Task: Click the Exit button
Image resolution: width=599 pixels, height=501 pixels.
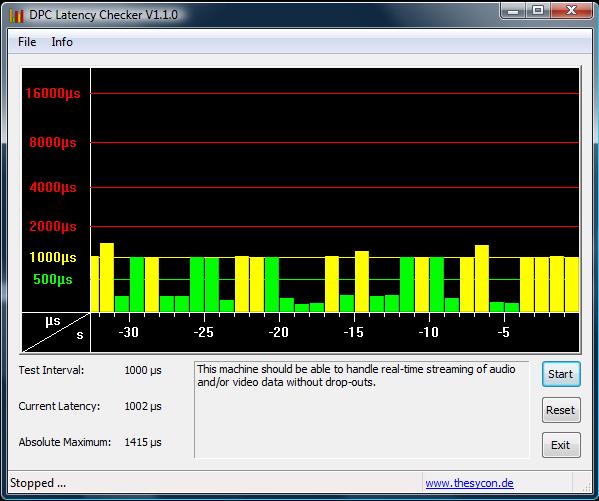Action: 561,445
